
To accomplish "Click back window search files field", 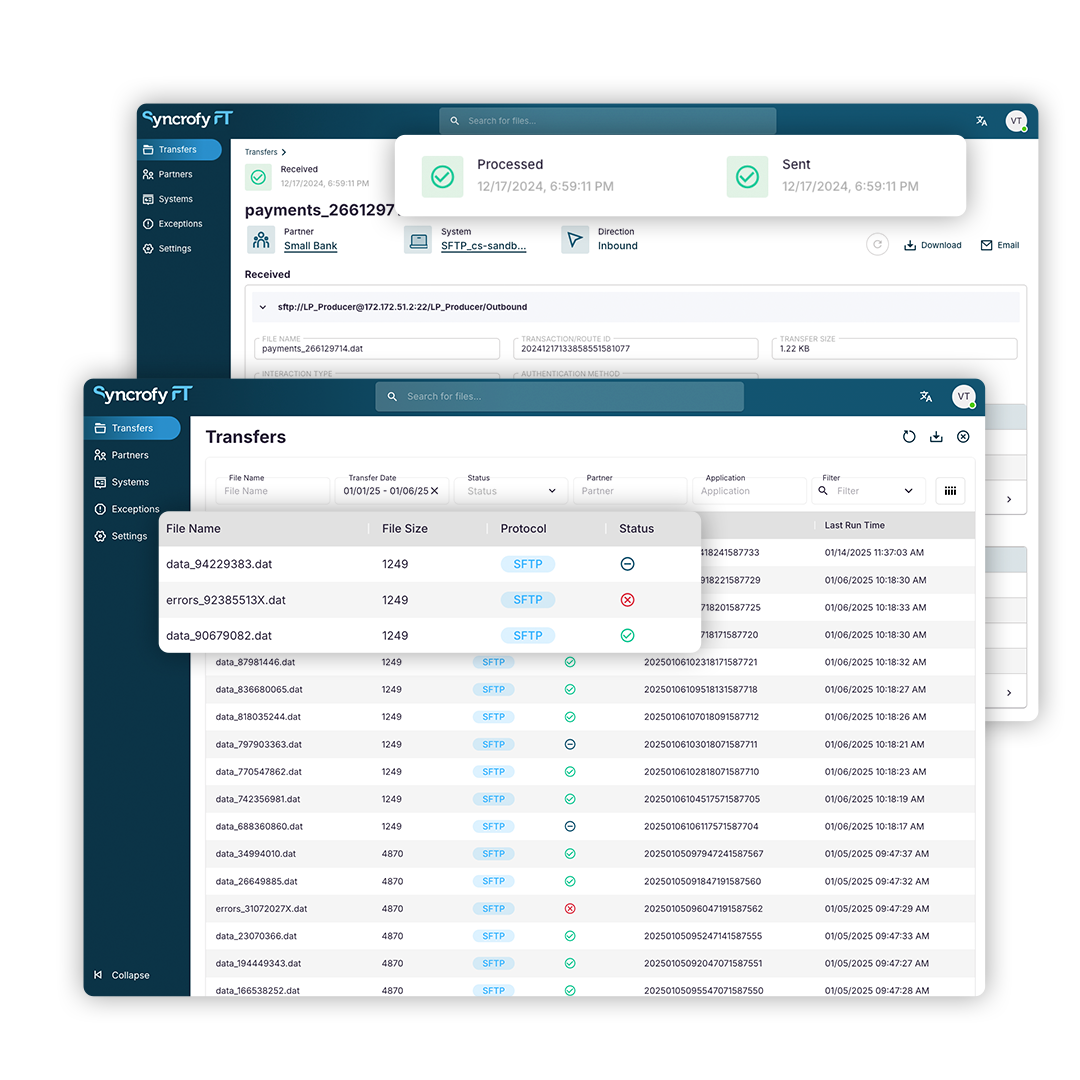I will (608, 121).
